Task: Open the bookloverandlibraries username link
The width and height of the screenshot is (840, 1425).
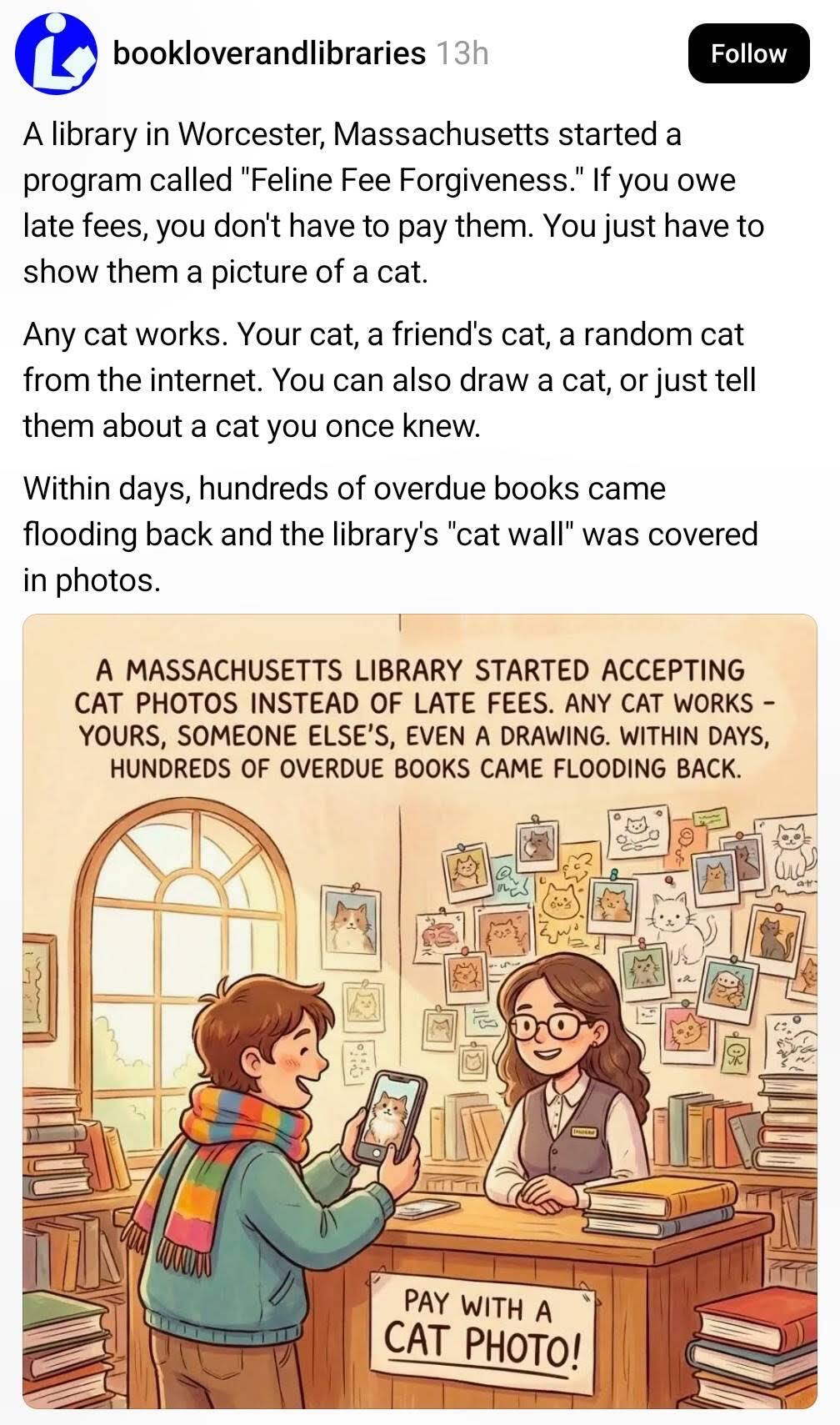Action: click(268, 53)
